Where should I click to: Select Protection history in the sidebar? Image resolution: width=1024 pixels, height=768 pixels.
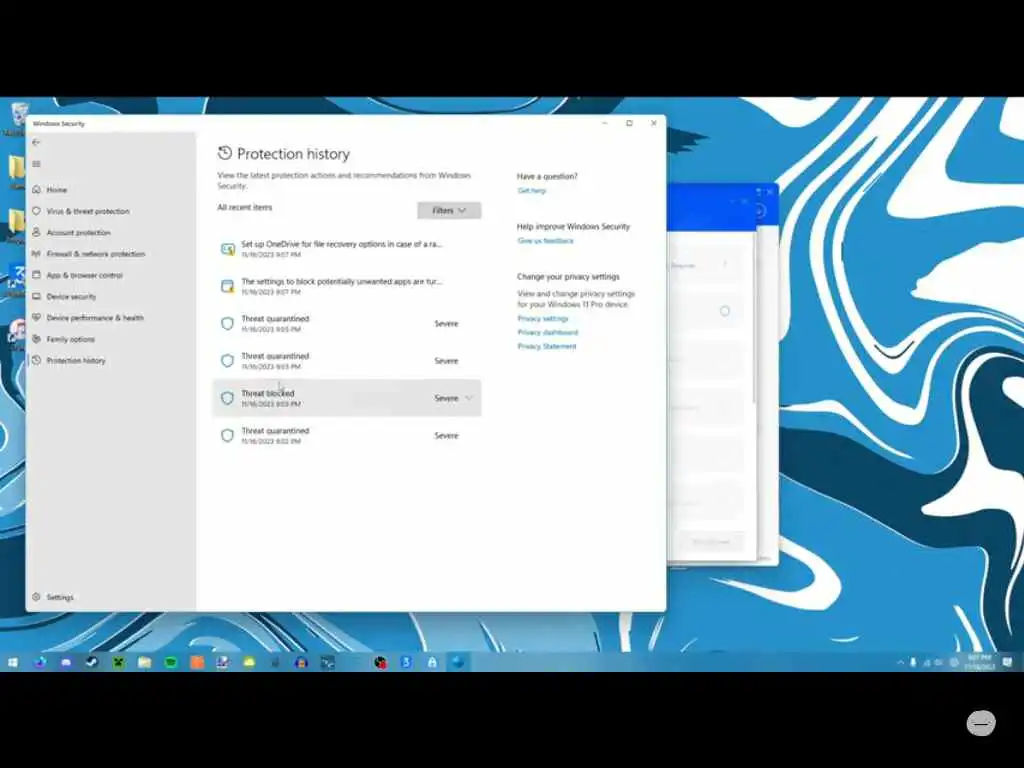[x=76, y=360]
